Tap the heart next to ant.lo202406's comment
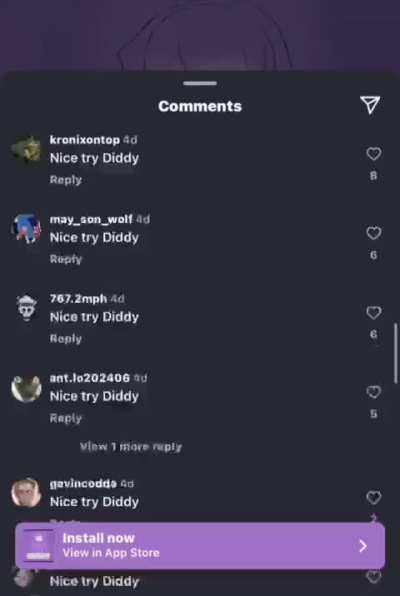This screenshot has height=596, width=400. point(373,392)
